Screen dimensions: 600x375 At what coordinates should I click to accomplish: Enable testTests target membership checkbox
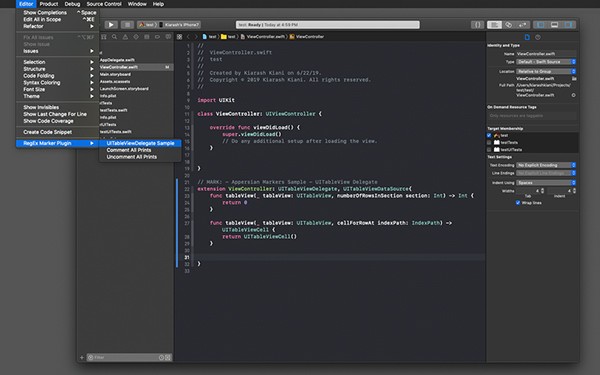(489, 142)
